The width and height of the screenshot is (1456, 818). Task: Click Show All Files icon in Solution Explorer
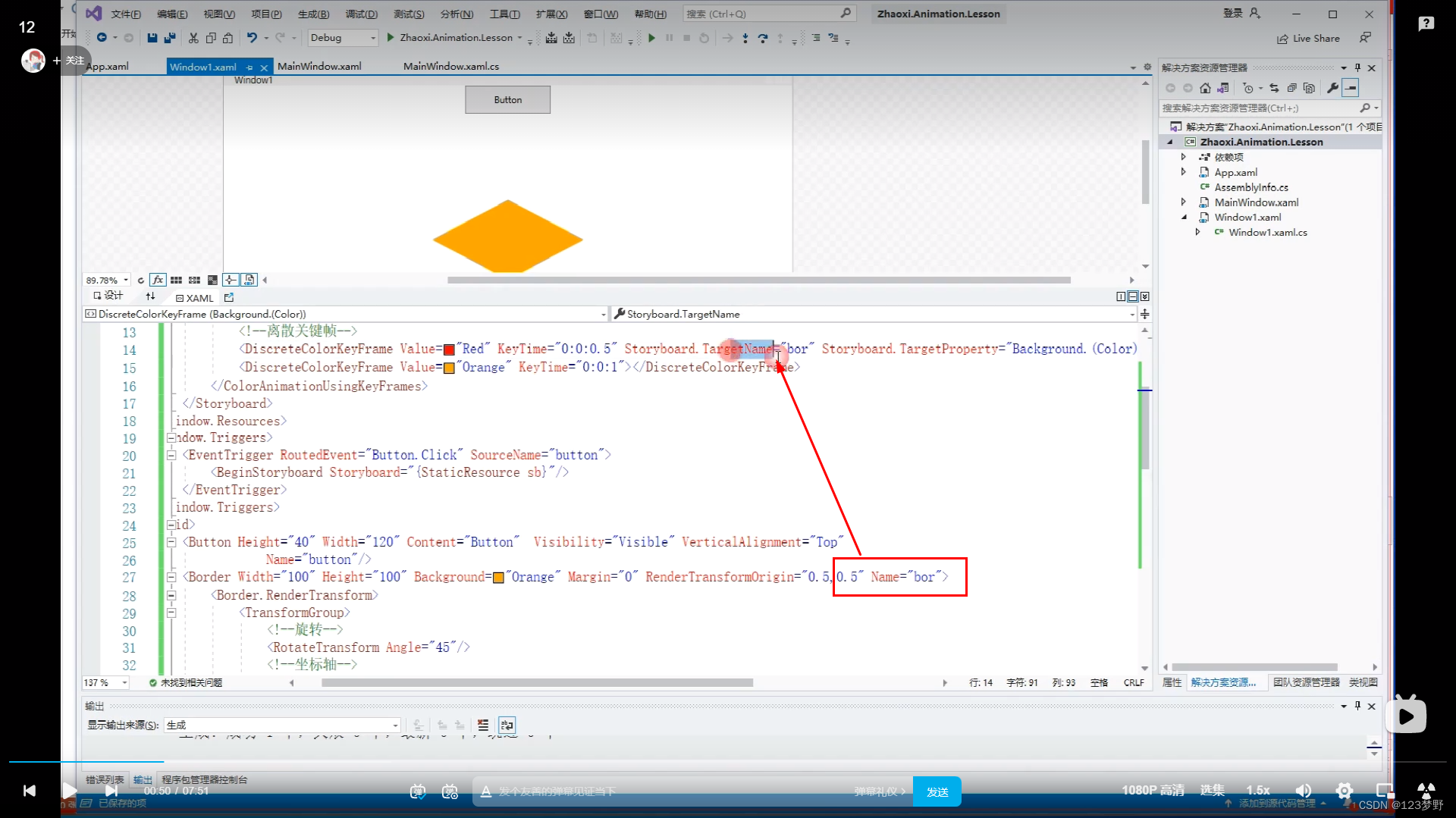tap(1309, 88)
